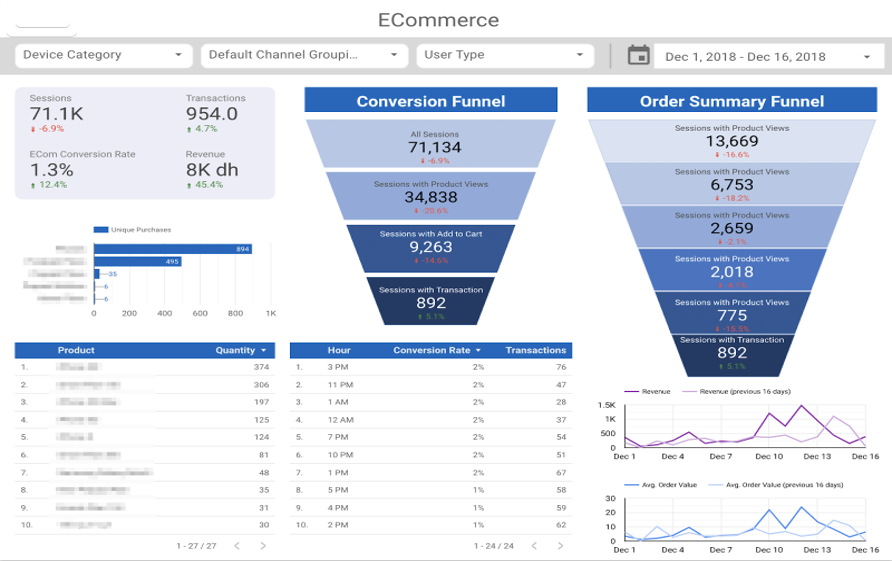Screen dimensions: 892x561
Task: Go to previous page of Product table
Action: [x=237, y=546]
